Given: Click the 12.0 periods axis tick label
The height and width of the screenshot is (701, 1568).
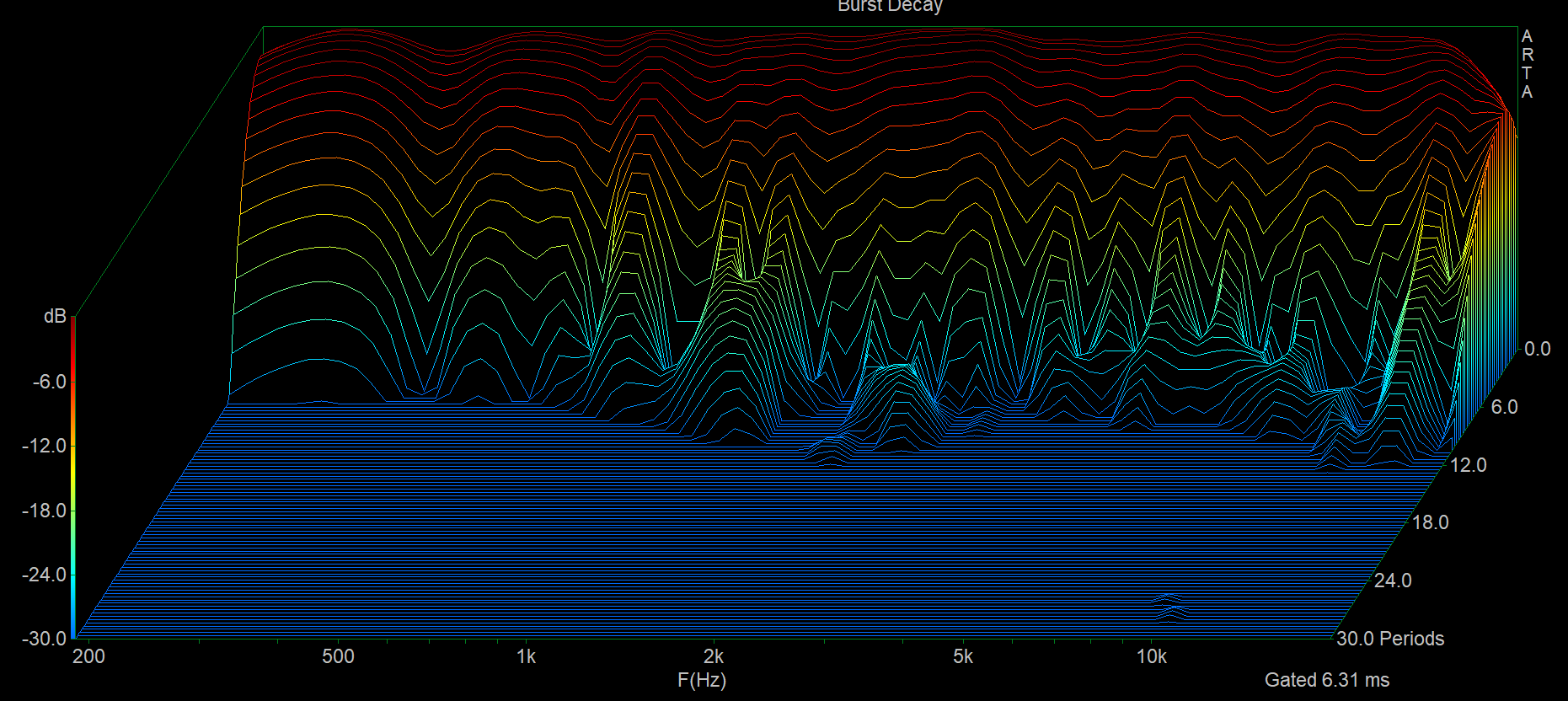Looking at the screenshot, I should click(x=1468, y=465).
